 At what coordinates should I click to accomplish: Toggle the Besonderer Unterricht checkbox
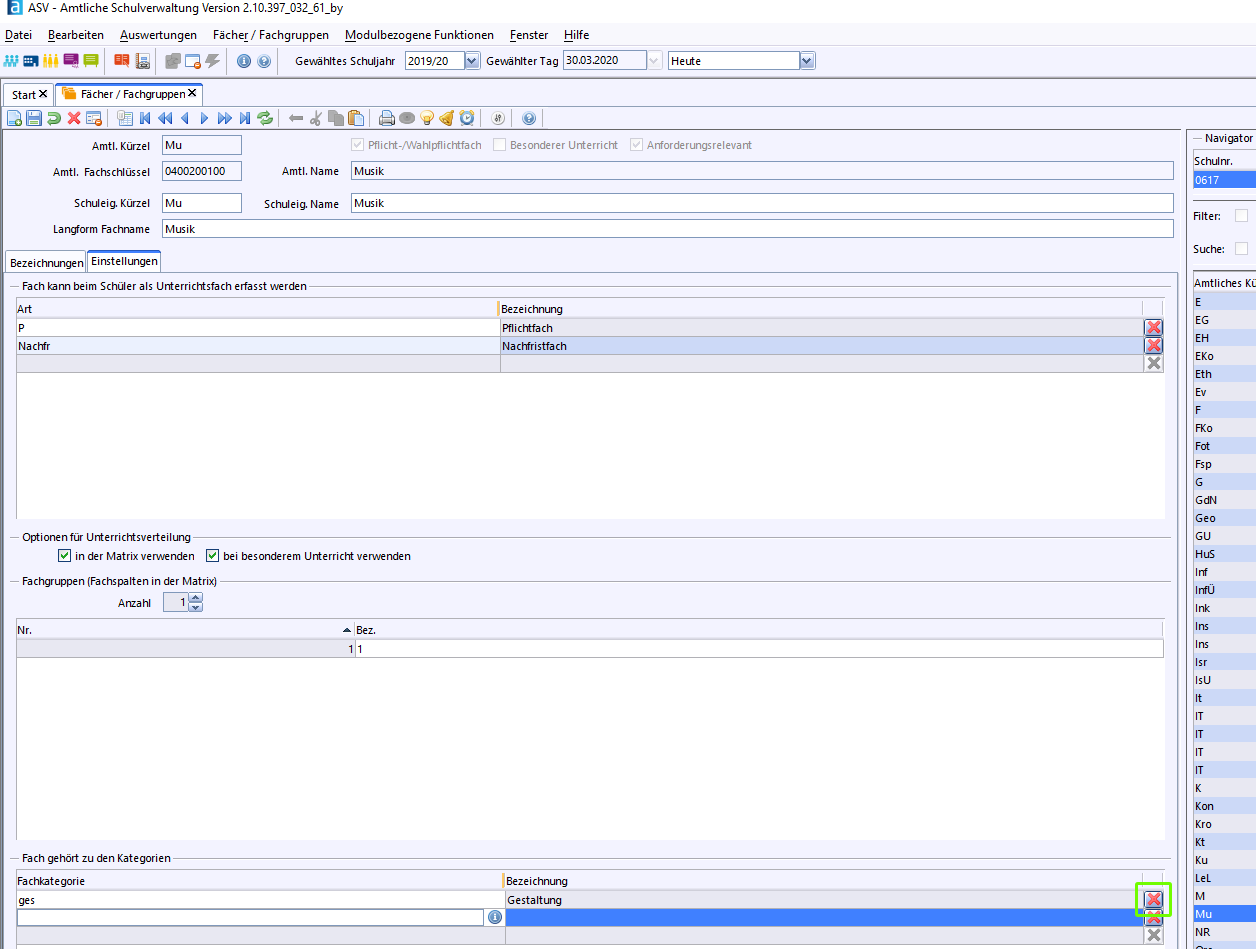coord(500,145)
